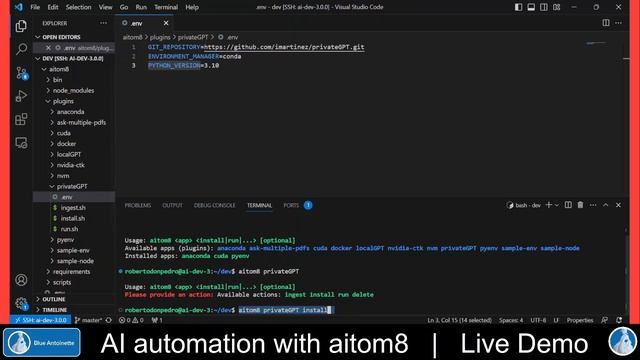Click the SSH: ai-dev-3.0.0 remote indicator
640x360 pixels.
(40, 320)
